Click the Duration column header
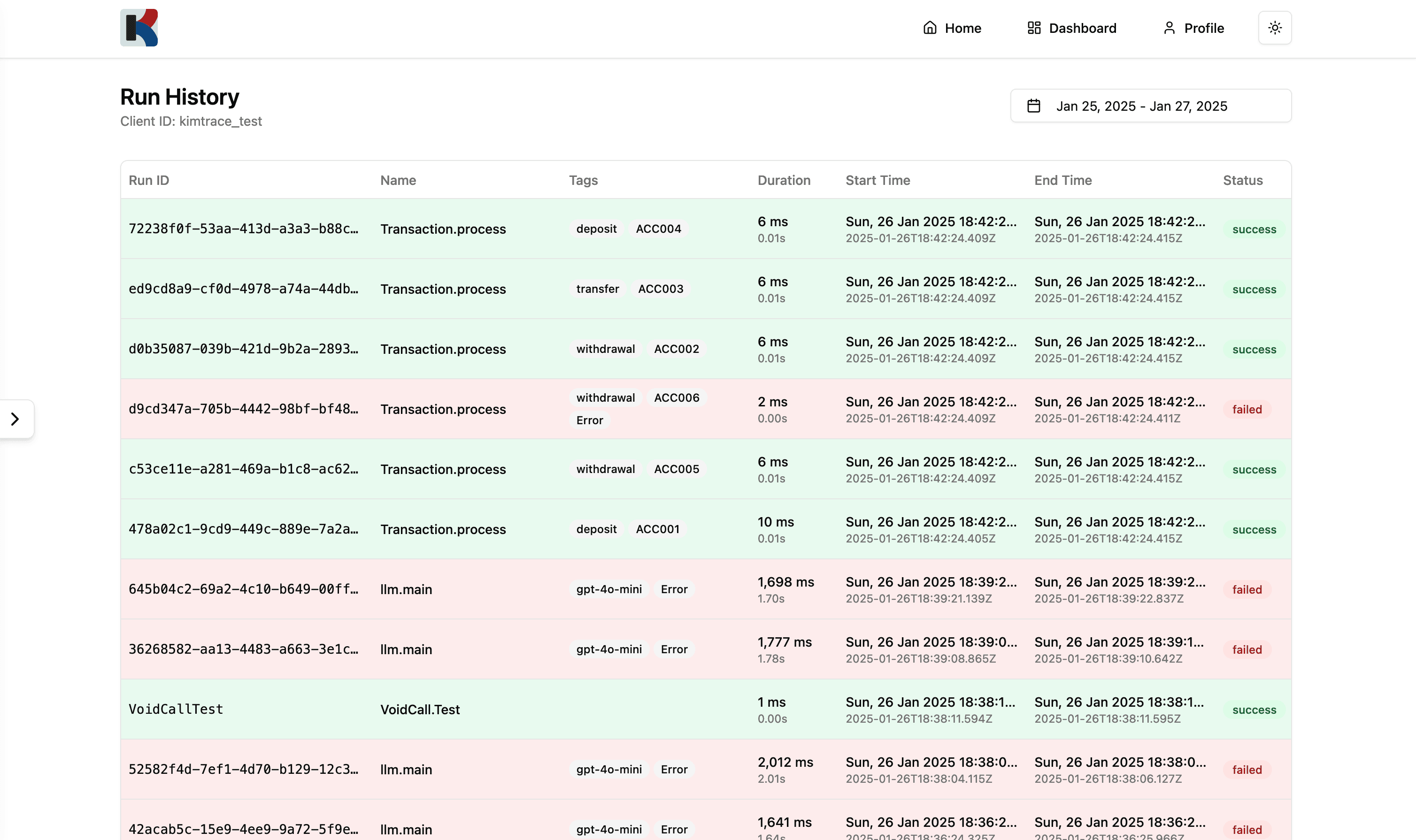 click(784, 180)
